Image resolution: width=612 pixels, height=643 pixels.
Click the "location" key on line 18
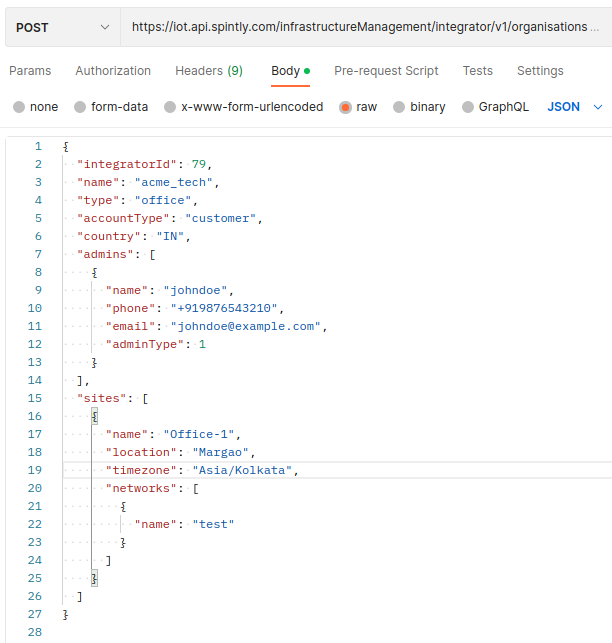click(141, 453)
